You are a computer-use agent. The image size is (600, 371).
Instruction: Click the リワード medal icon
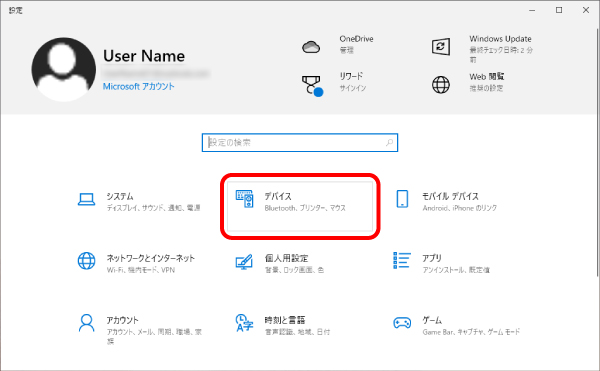point(312,86)
